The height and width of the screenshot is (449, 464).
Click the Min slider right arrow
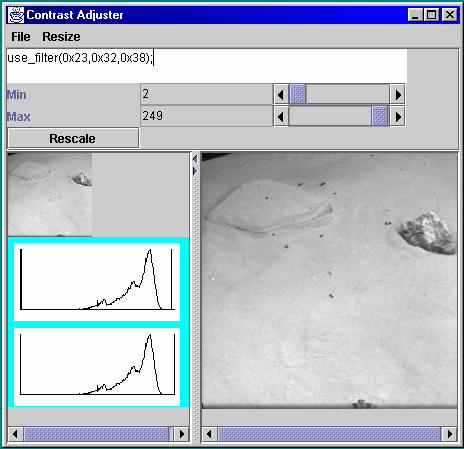(x=398, y=95)
